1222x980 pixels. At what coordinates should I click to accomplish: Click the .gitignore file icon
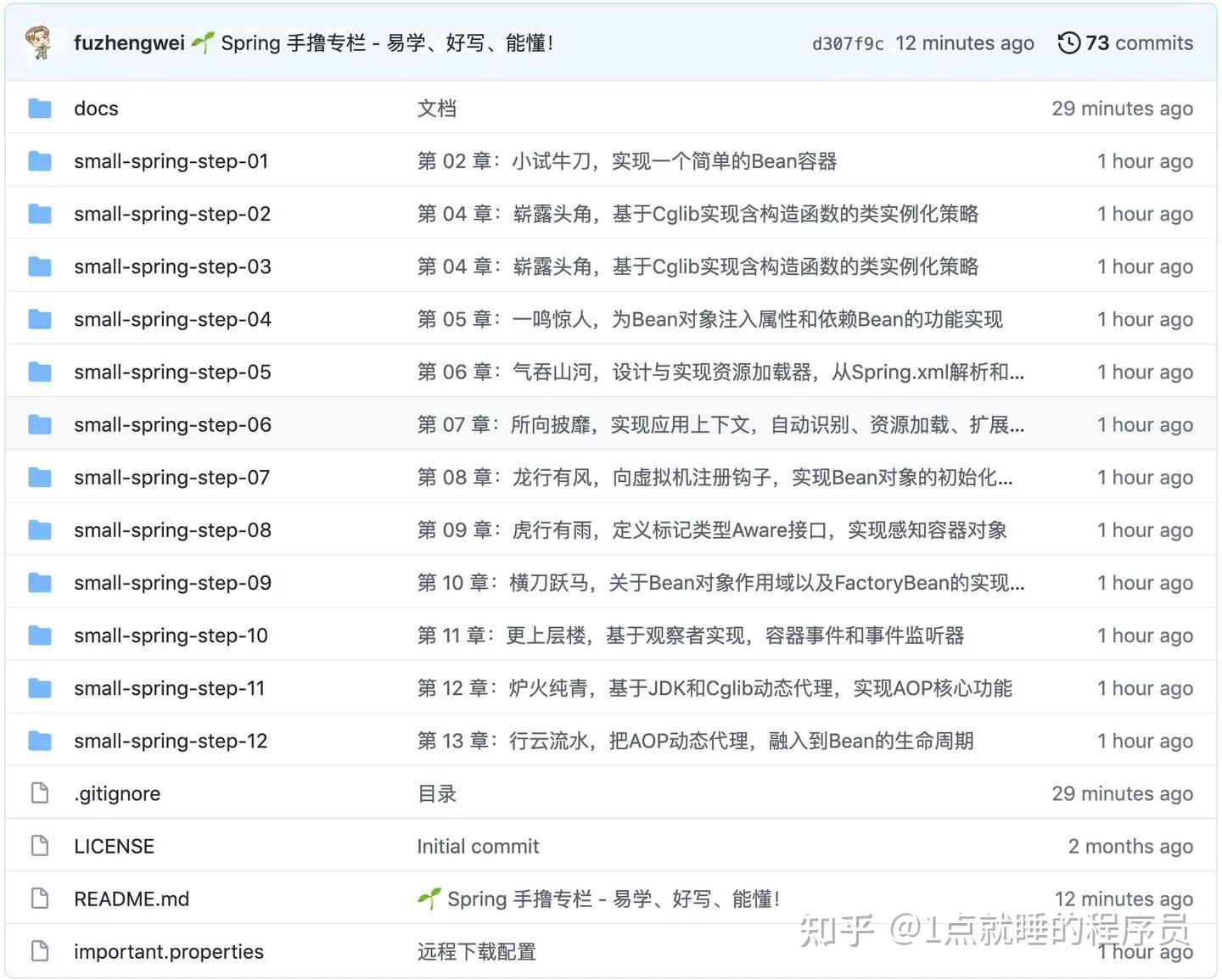[40, 792]
